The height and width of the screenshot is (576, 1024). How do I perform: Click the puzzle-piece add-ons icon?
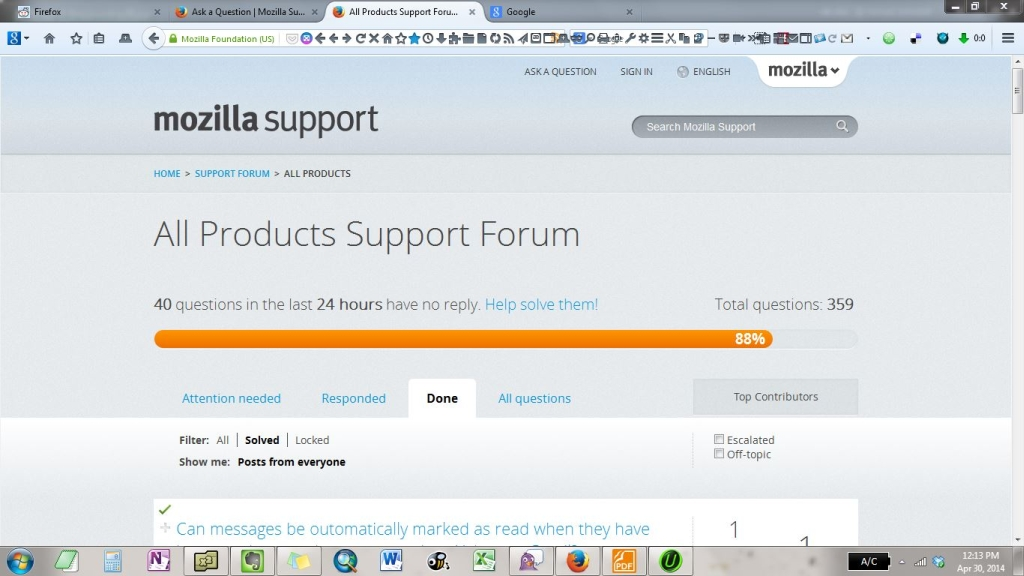(x=455, y=39)
